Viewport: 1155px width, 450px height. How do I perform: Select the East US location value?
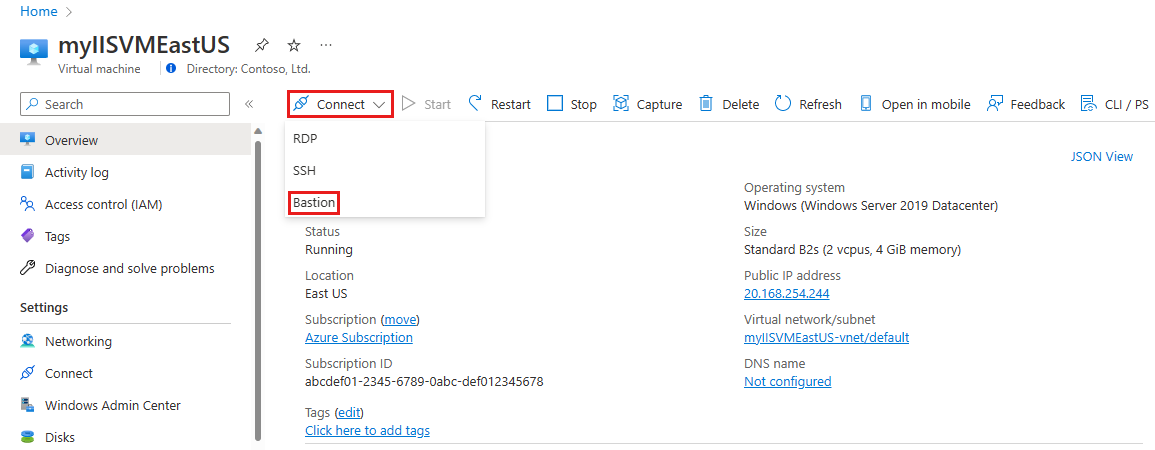(x=326, y=293)
